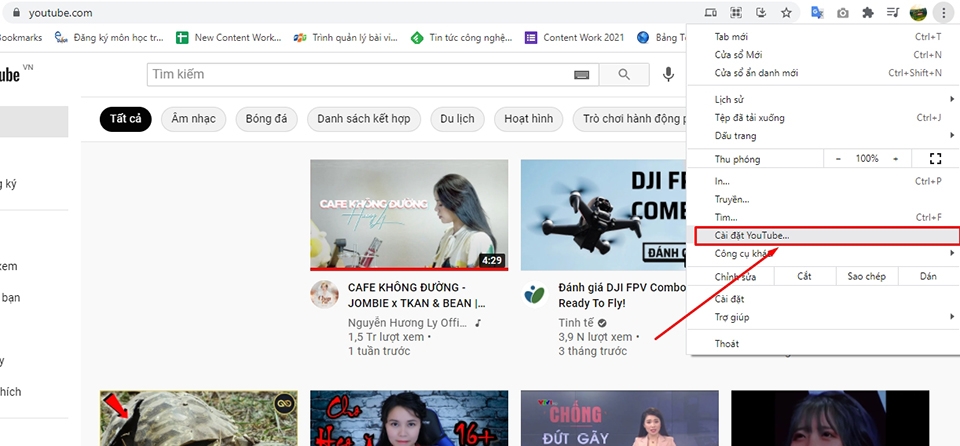Select the 'Du lịch' filter chip
This screenshot has height=446, width=960.
pos(457,119)
